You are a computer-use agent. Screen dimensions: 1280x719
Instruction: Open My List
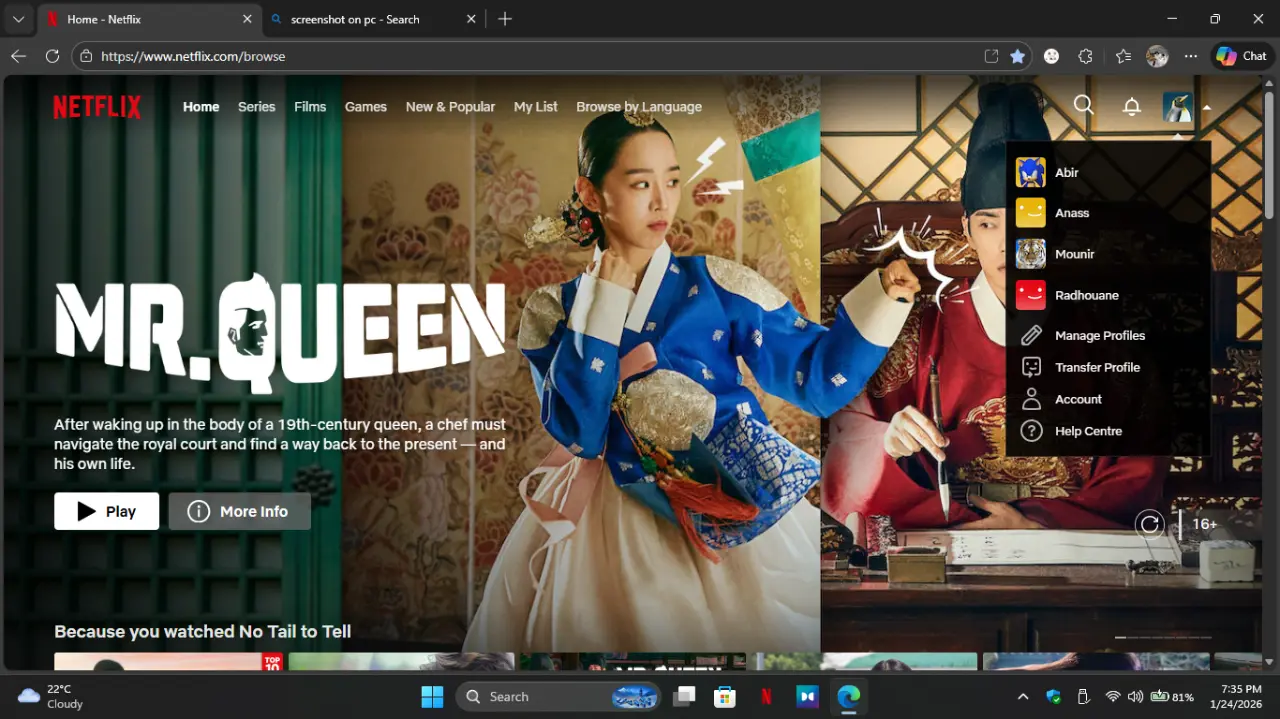tap(536, 107)
